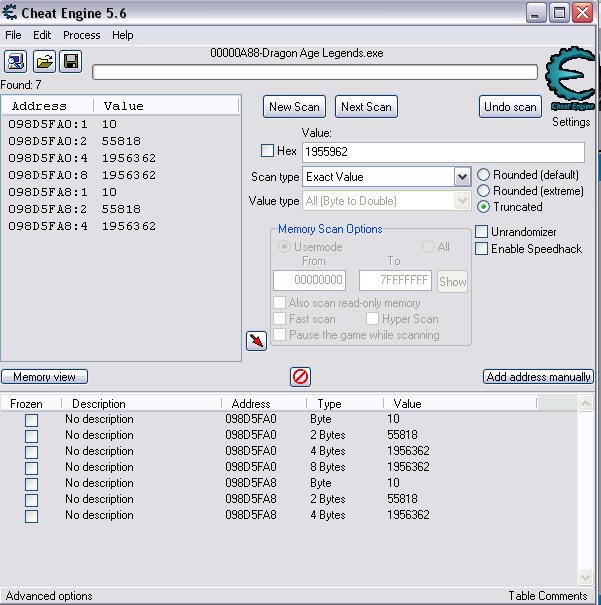Click the Value column header in results

(166, 106)
